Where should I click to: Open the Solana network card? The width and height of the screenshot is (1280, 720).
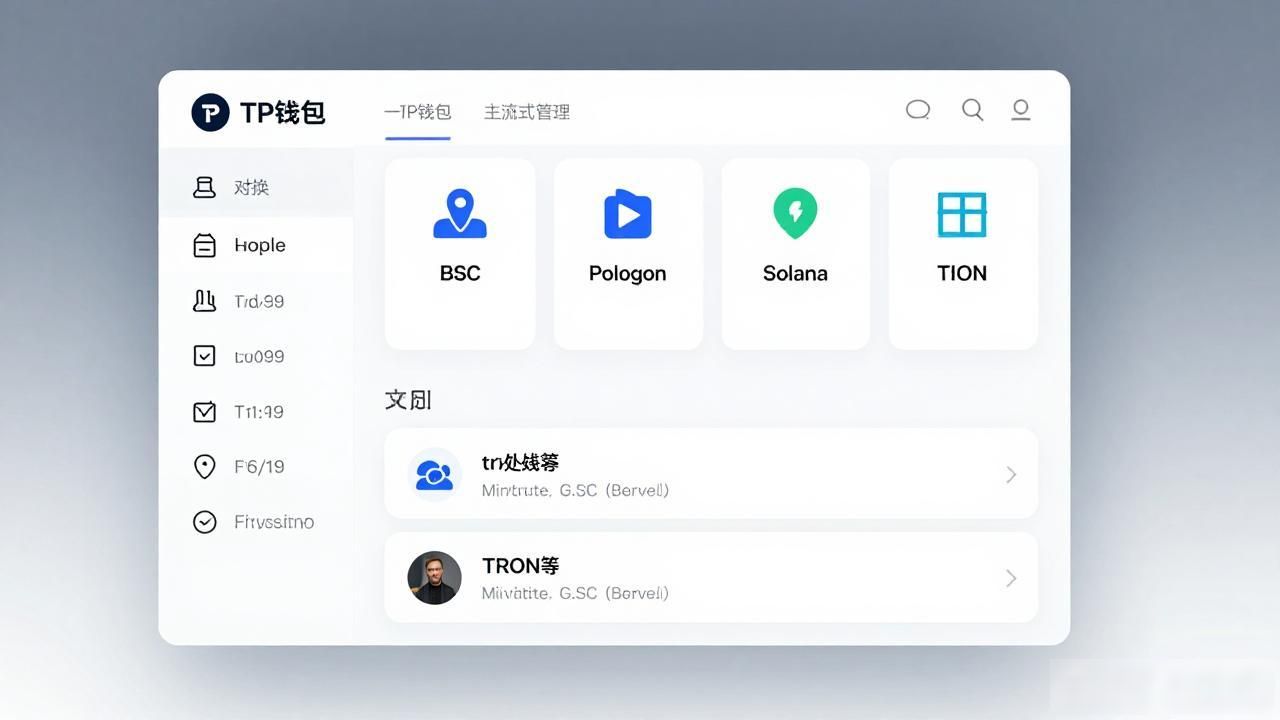pyautogui.click(x=795, y=254)
